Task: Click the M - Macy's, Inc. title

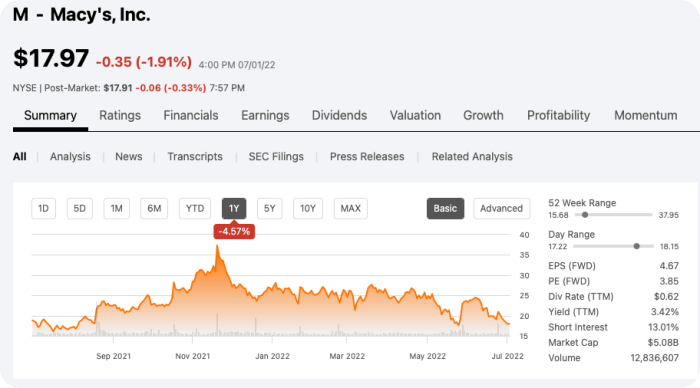Action: (x=82, y=15)
